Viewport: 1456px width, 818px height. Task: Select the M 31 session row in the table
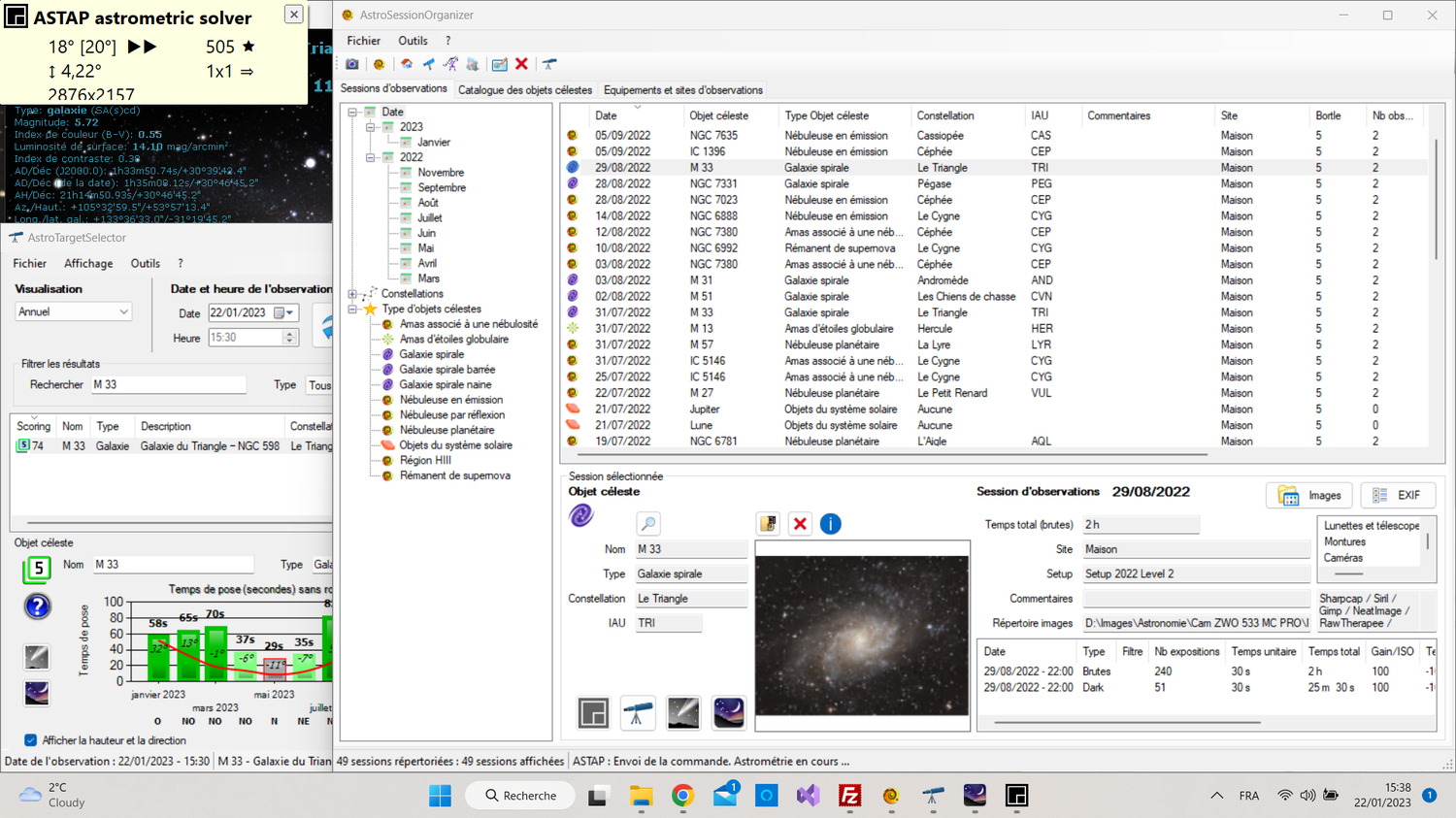728,279
